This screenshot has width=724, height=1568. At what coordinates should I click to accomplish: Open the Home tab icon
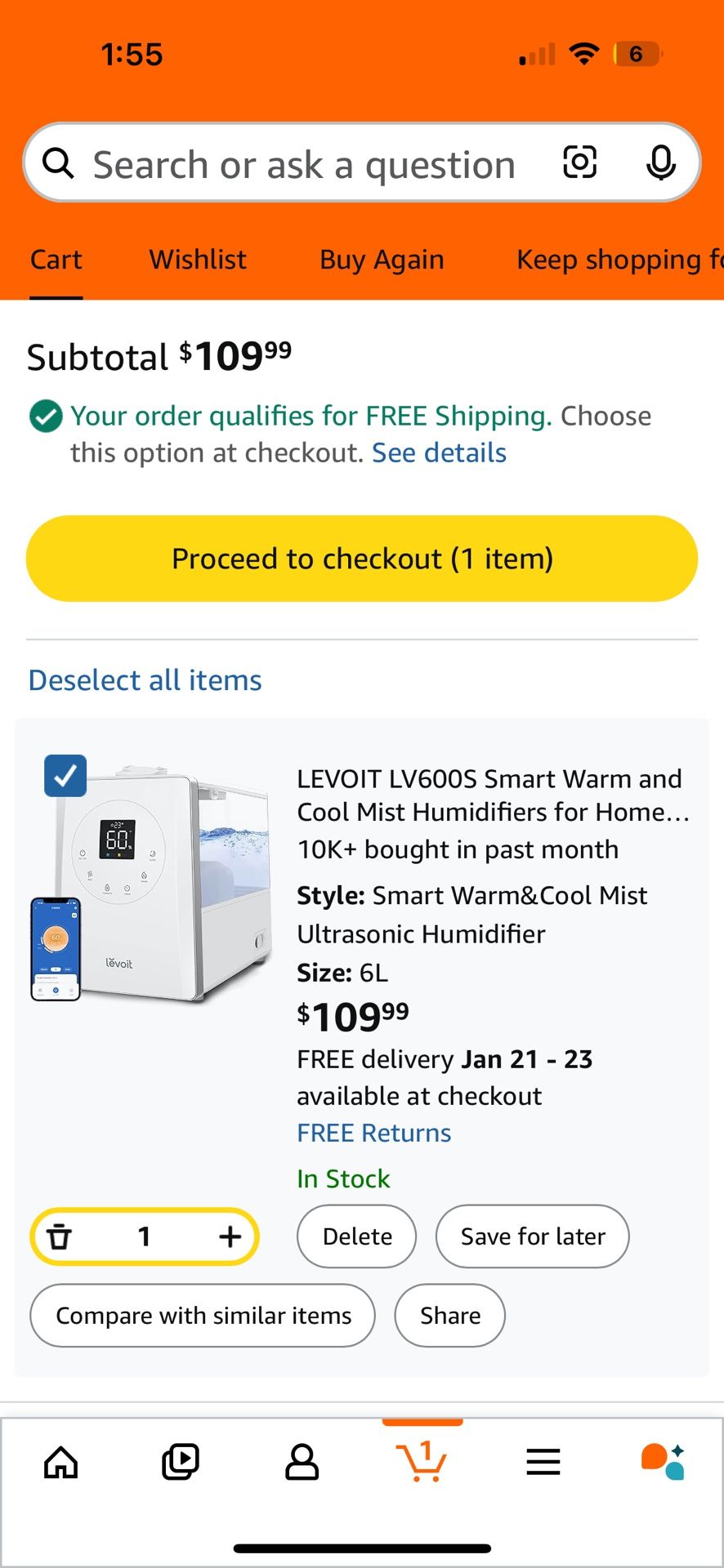pos(61,1462)
